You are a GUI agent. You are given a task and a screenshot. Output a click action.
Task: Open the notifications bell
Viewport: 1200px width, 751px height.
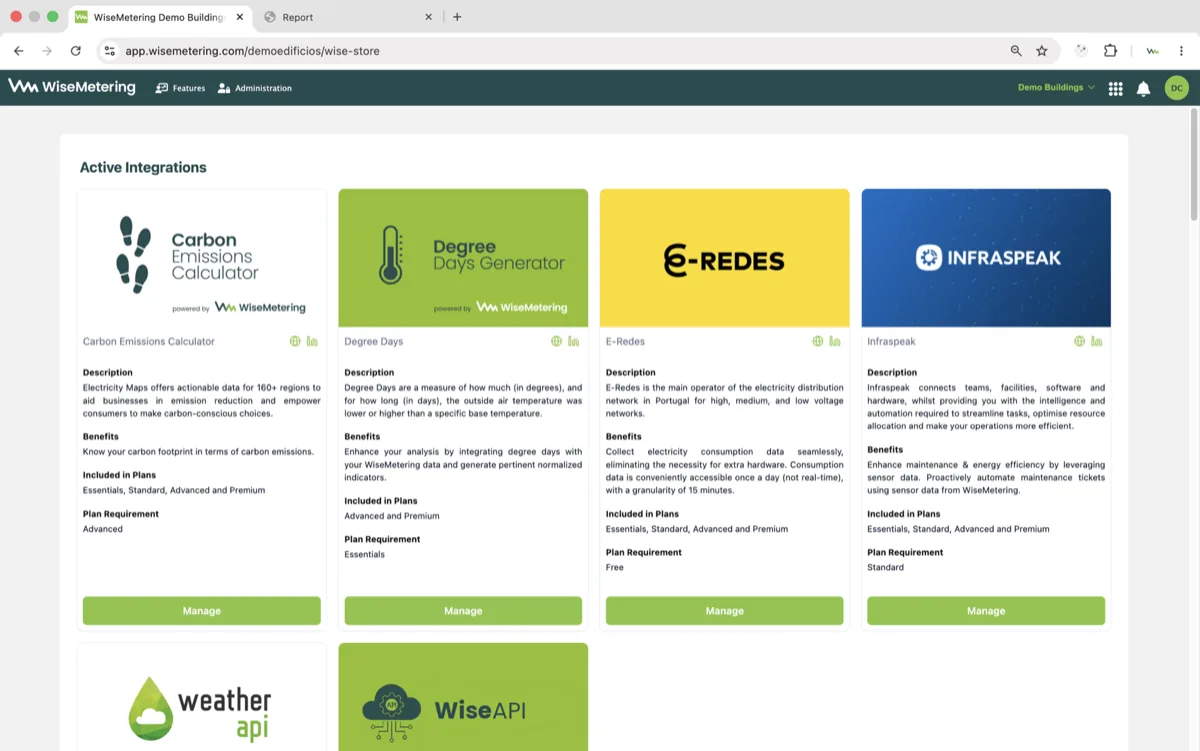1143,88
